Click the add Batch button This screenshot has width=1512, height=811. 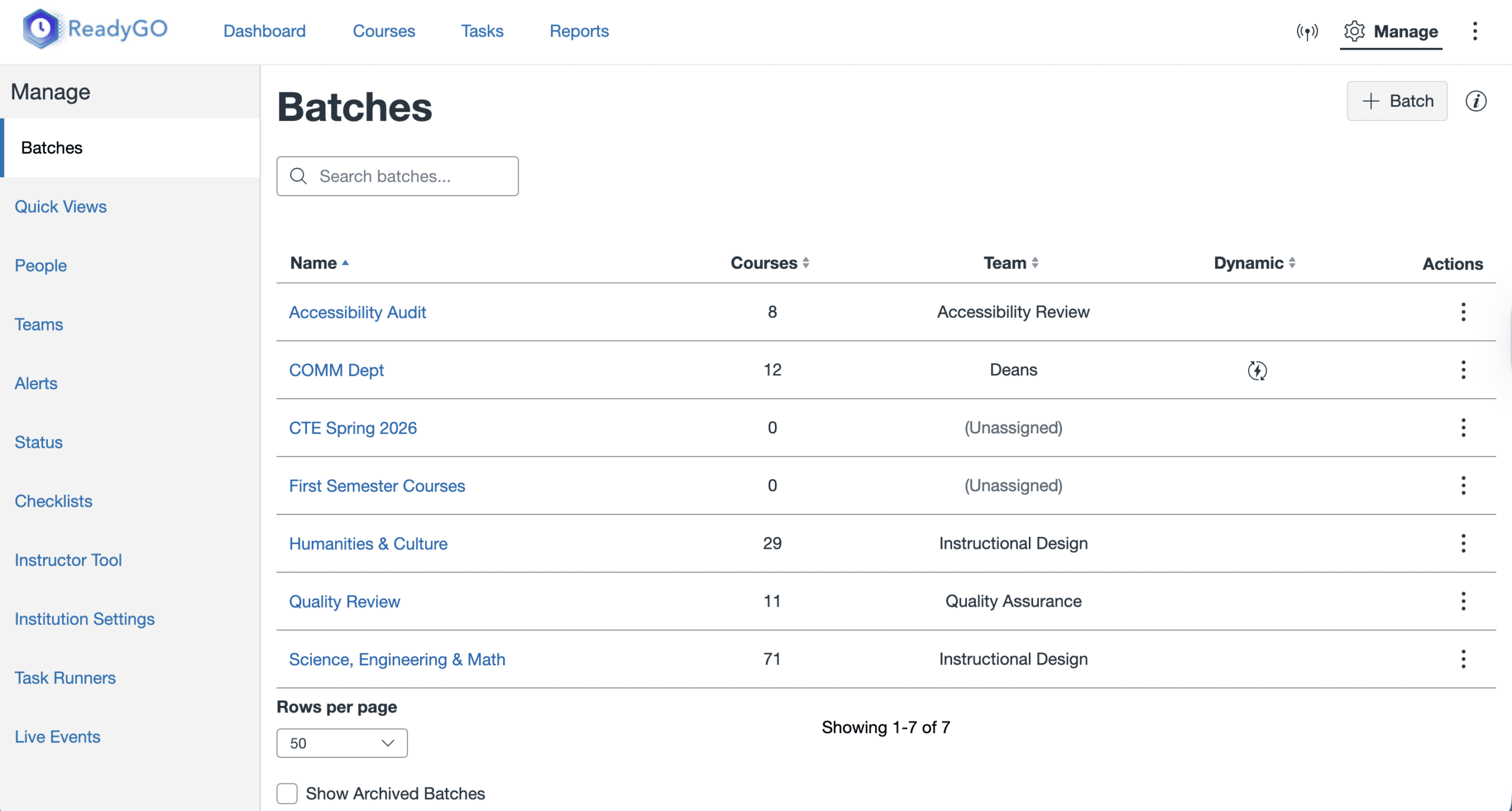point(1397,101)
